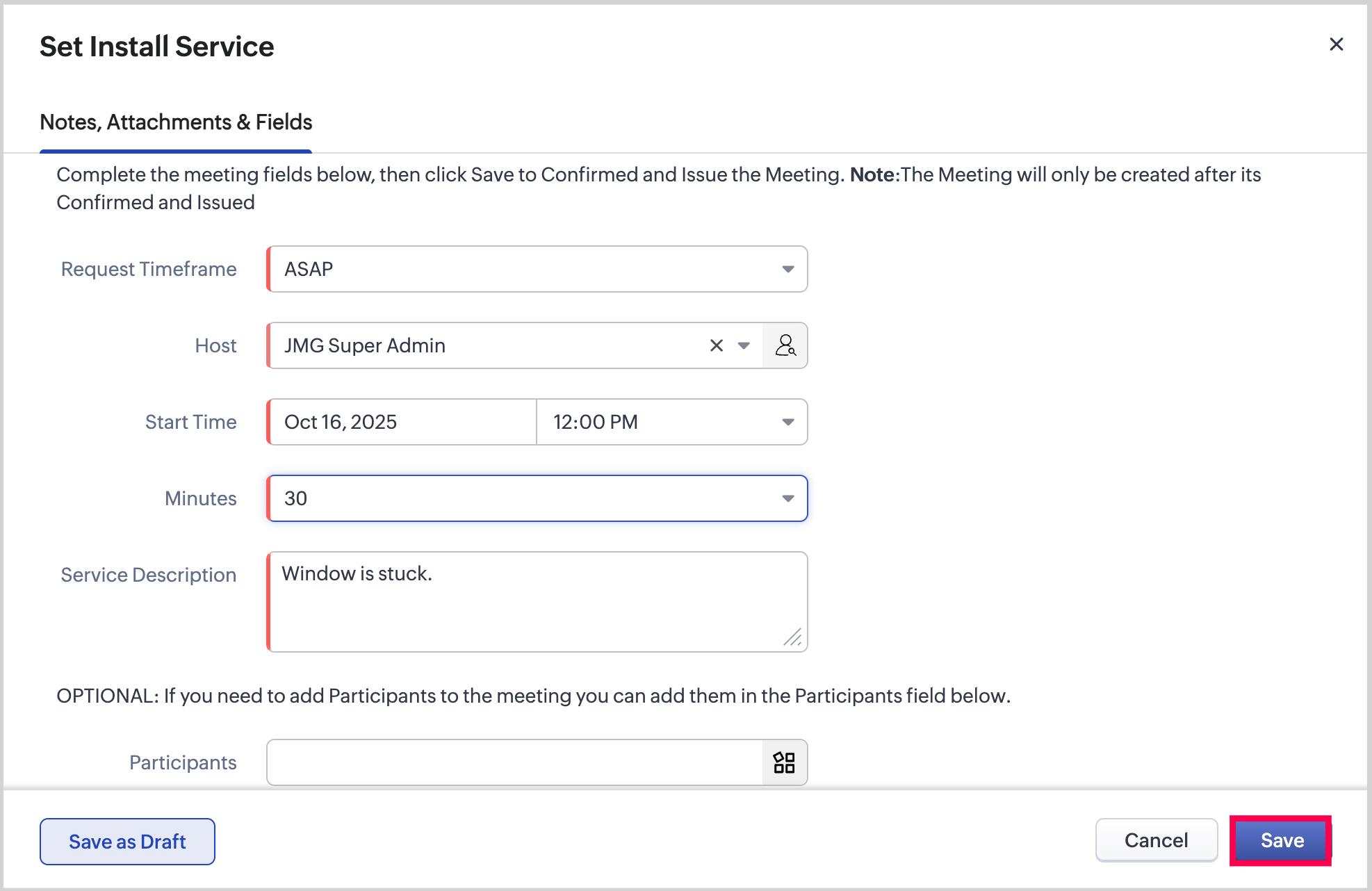Expand the Host dropdown arrow
The image size is (1372, 891).
tap(744, 345)
